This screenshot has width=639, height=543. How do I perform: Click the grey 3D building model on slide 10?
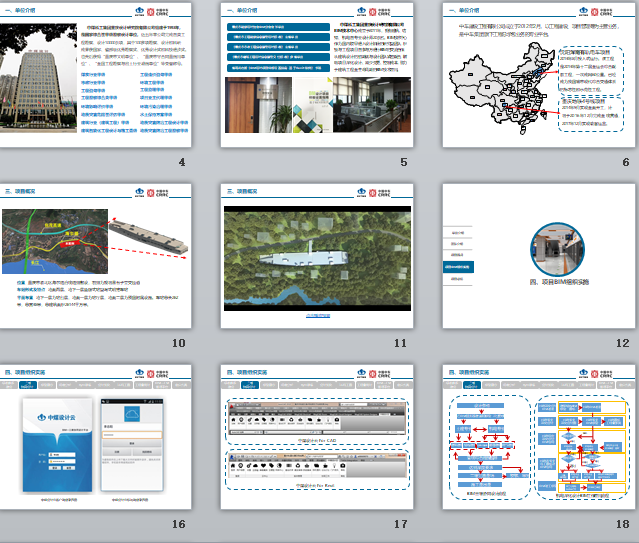tap(148, 237)
